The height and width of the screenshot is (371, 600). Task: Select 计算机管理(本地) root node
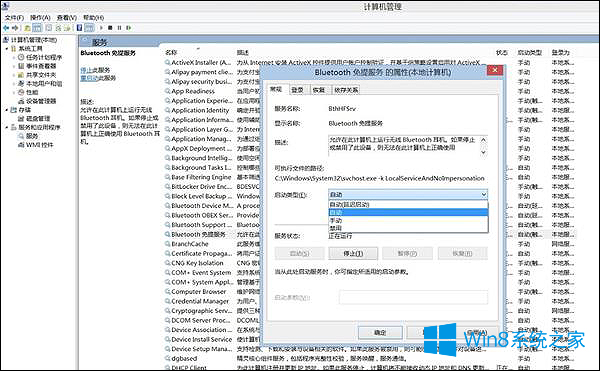(34, 40)
